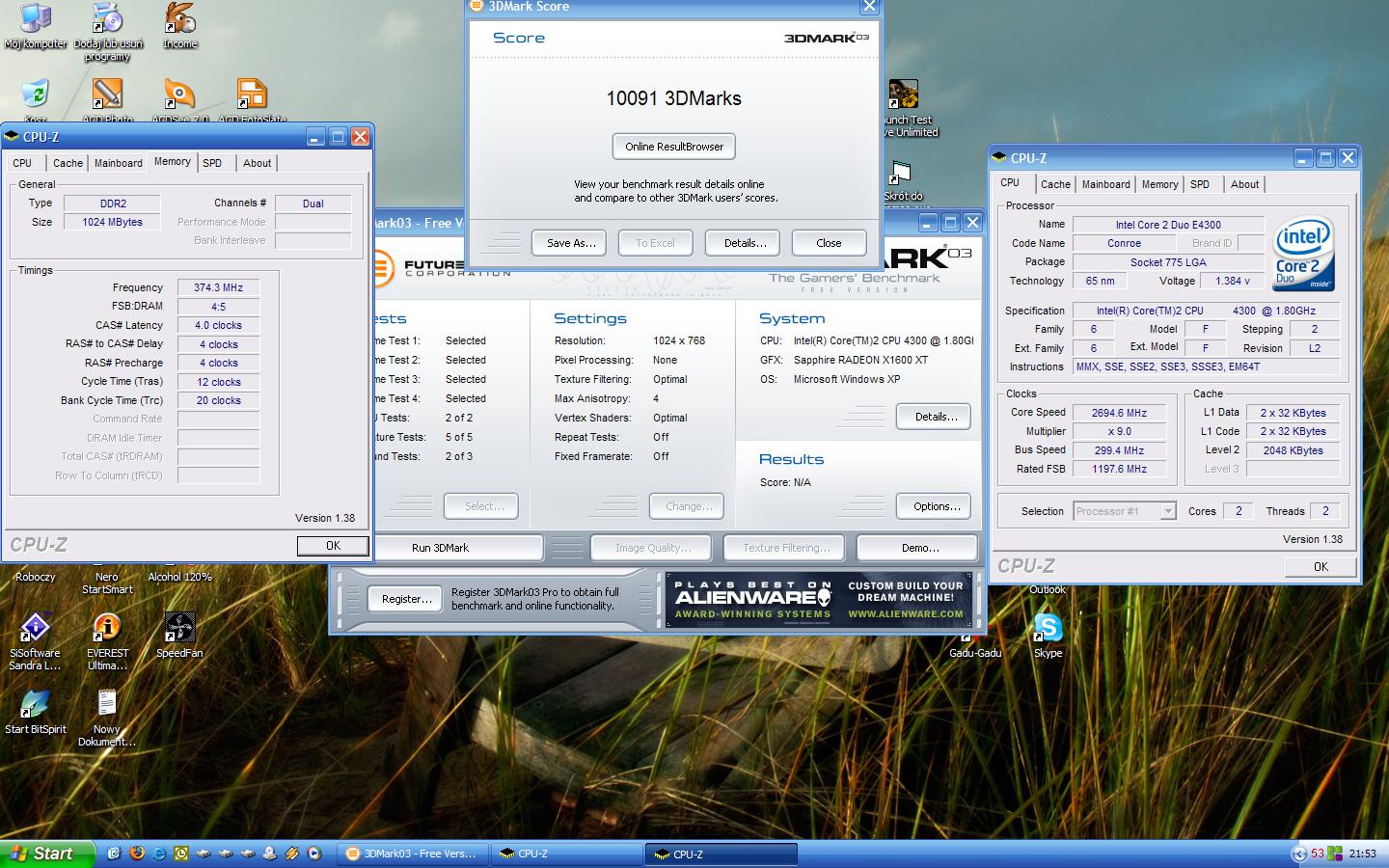The image size is (1389, 868).
Task: Open the Launch Test Unlimited desktop icon
Action: (904, 108)
